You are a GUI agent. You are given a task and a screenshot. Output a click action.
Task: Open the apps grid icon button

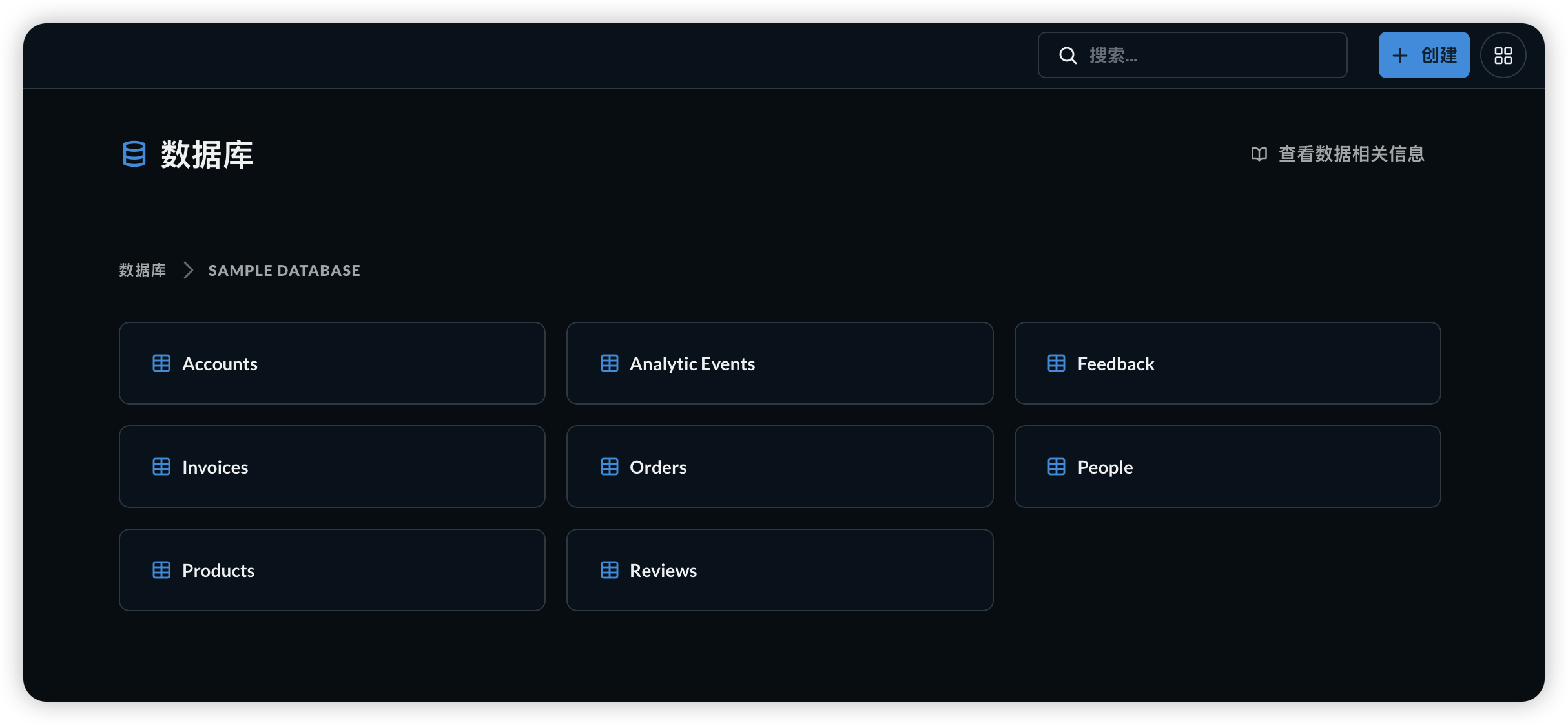coord(1503,56)
